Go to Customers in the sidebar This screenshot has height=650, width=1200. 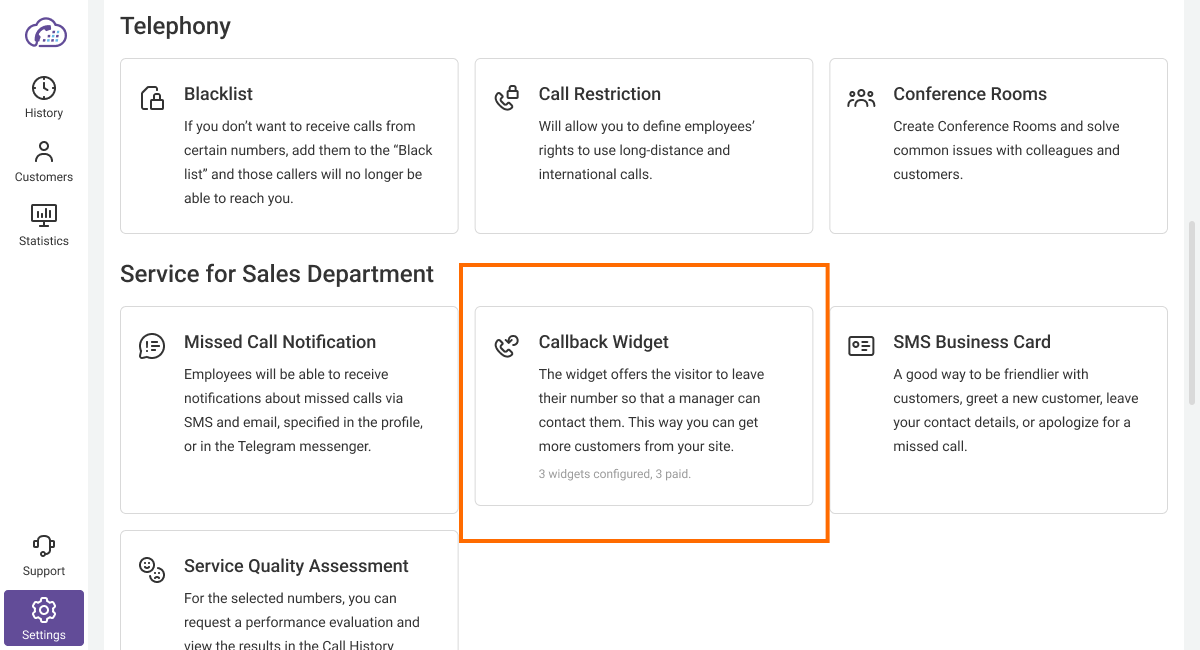44,161
